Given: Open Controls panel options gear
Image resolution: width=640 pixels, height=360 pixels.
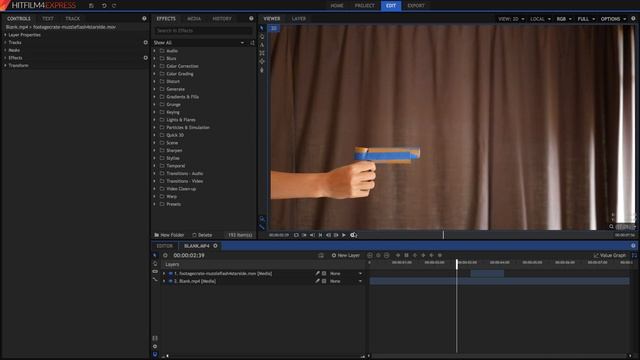Looking at the screenshot, I should tap(144, 18).
